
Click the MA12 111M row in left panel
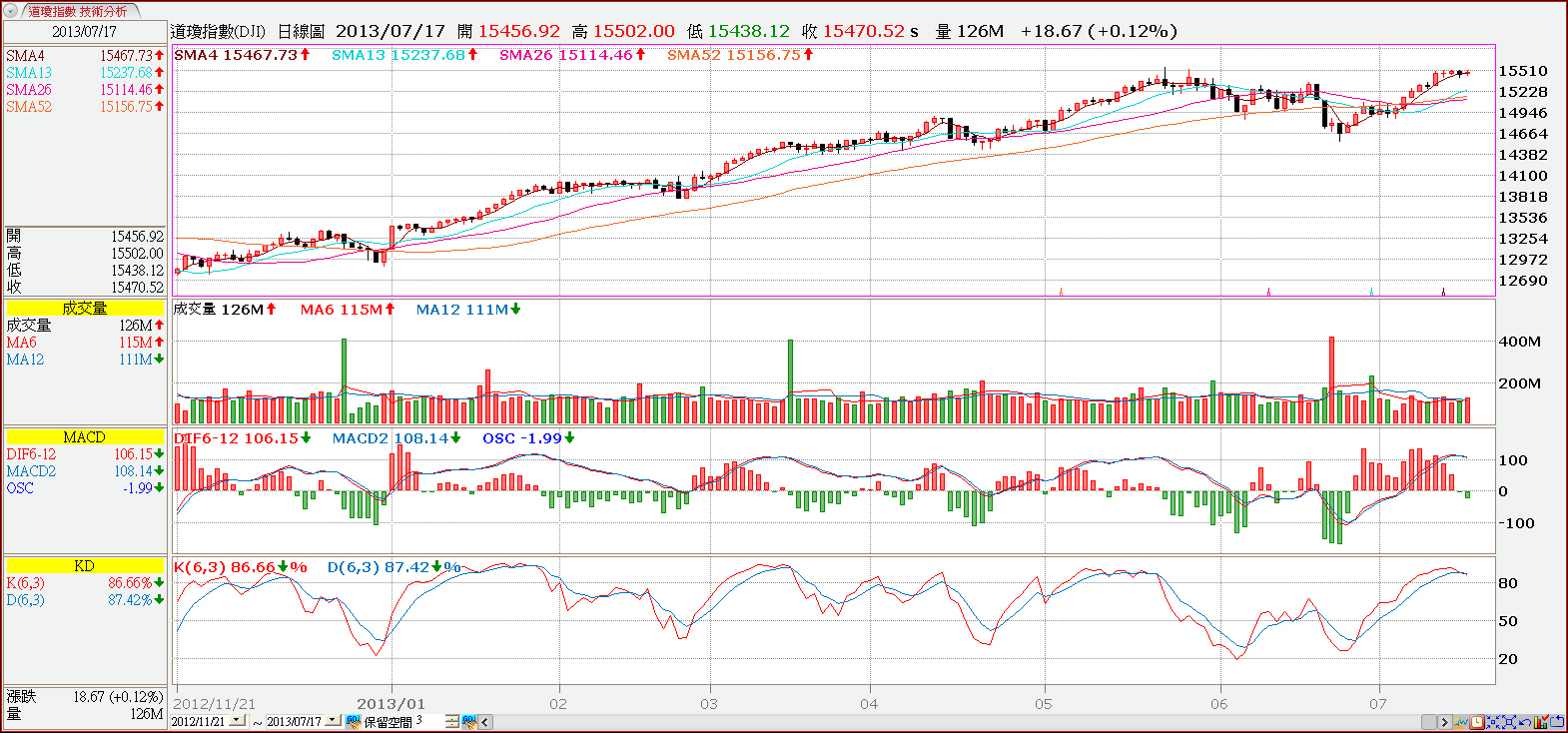(x=85, y=360)
